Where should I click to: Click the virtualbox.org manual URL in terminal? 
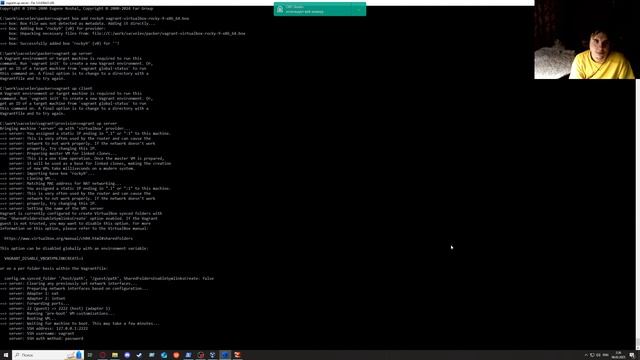click(x=69, y=238)
